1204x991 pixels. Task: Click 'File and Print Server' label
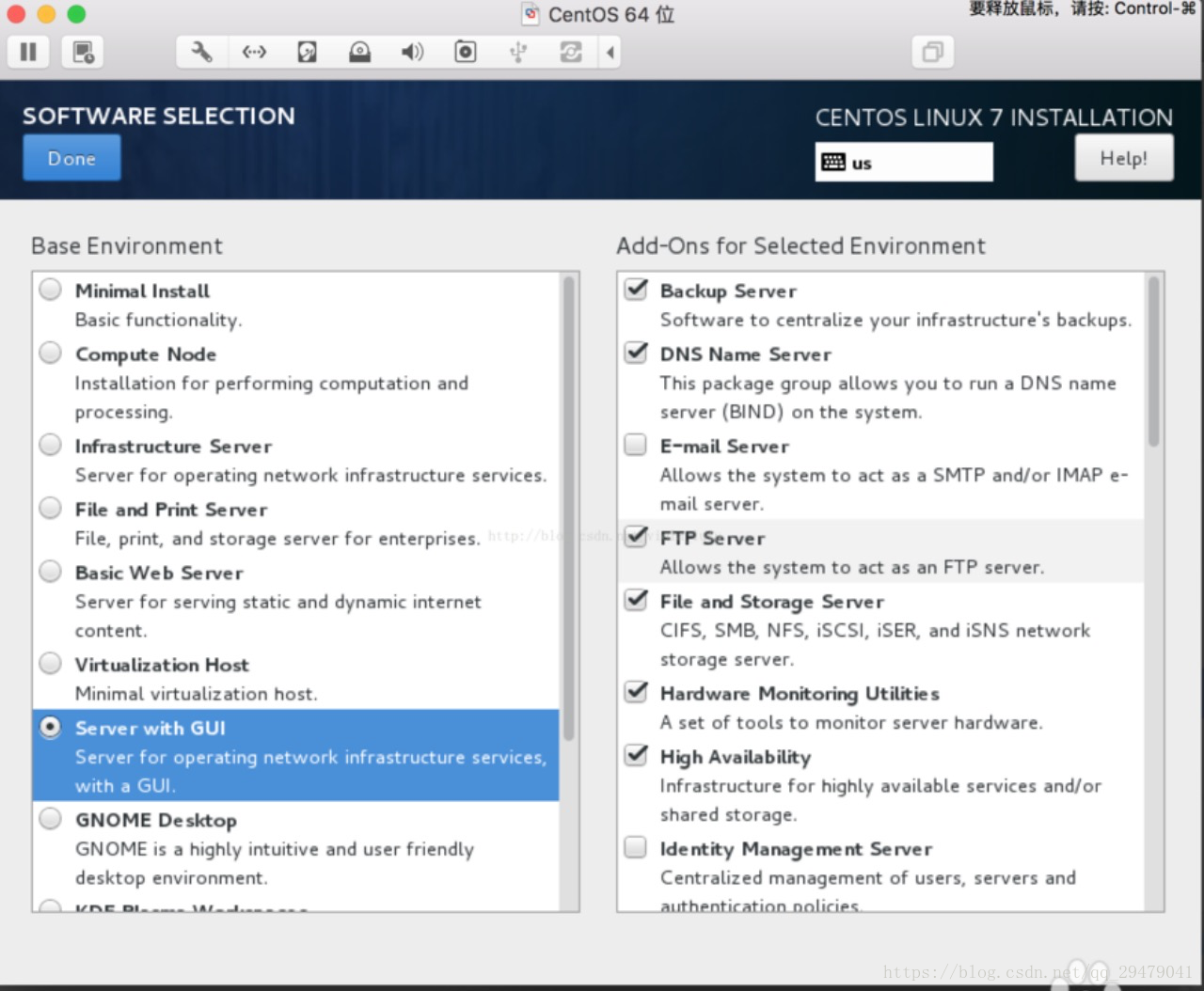pyautogui.click(x=171, y=510)
